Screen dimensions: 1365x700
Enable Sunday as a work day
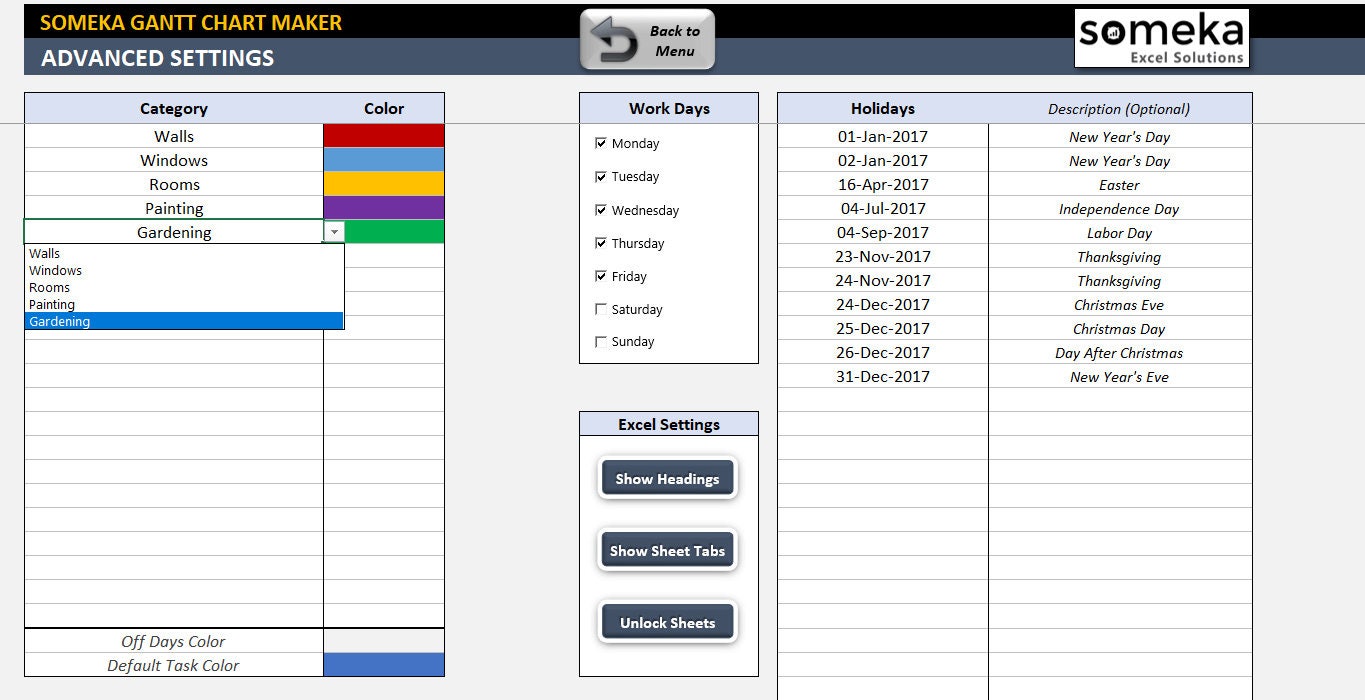pos(601,341)
